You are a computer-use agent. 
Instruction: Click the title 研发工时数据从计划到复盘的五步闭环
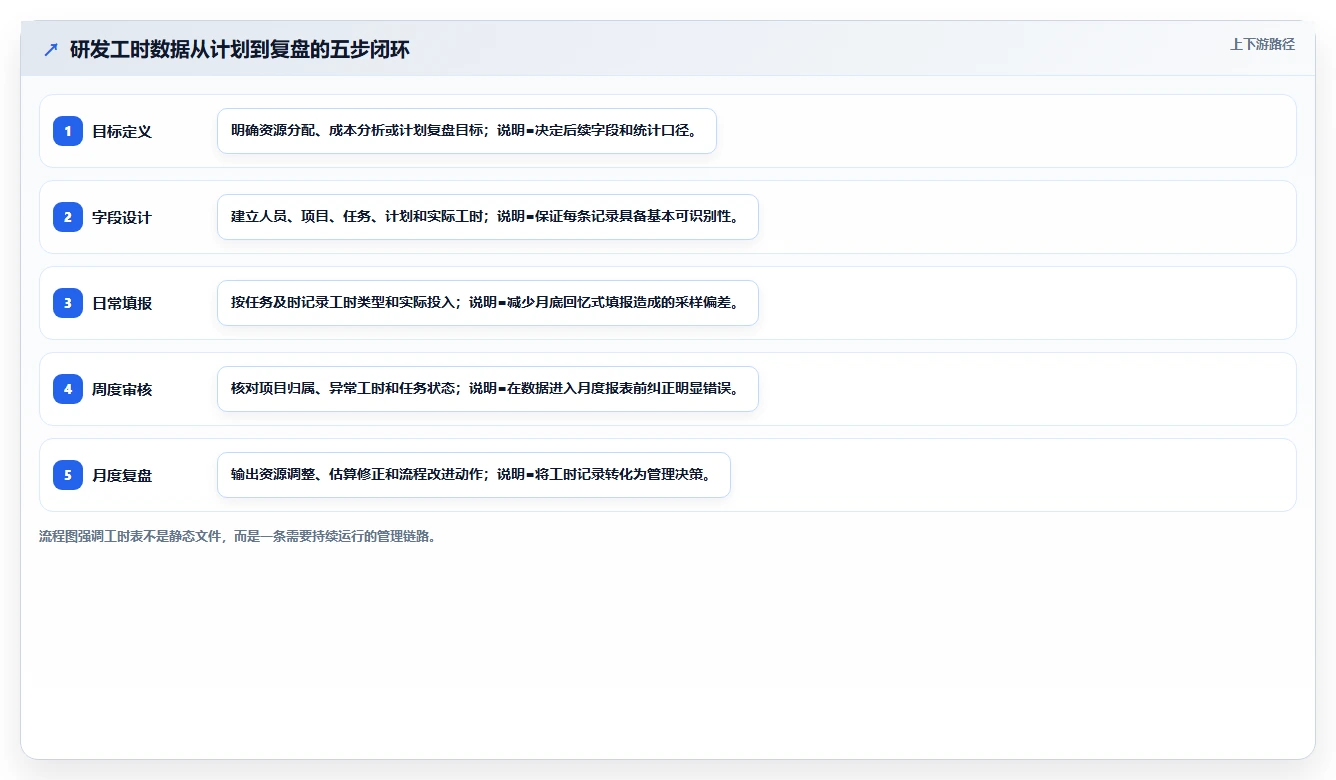click(240, 49)
